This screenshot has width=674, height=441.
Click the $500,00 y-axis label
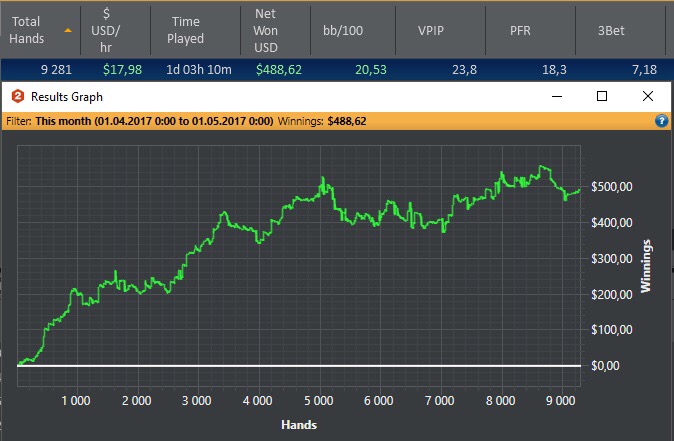point(612,187)
